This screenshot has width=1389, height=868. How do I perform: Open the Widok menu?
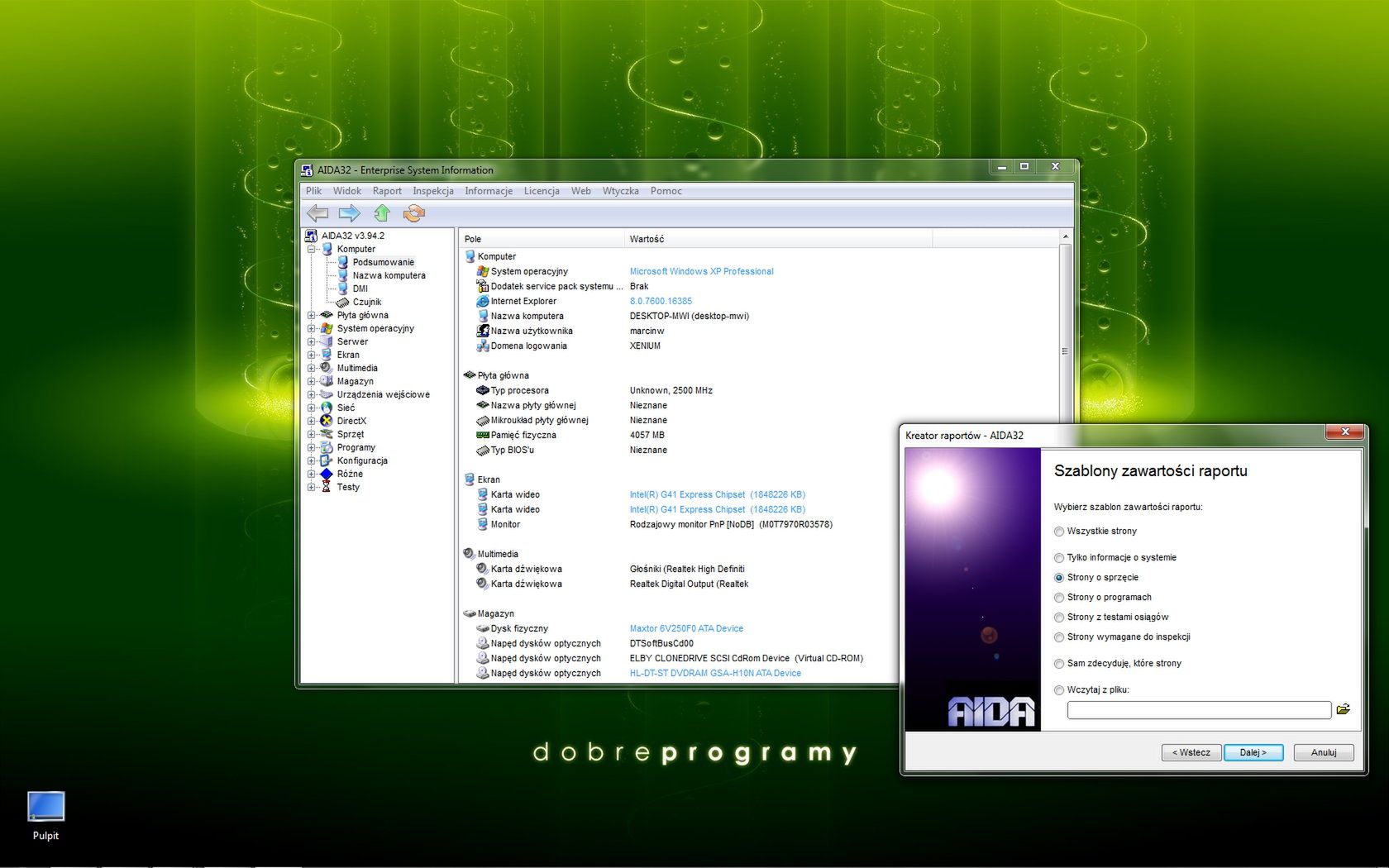point(347,191)
